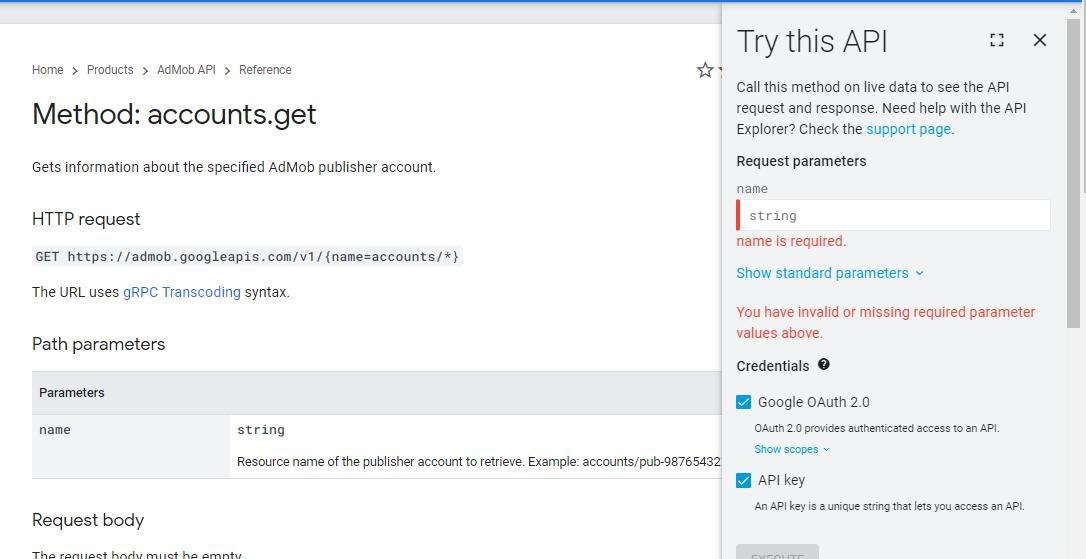Select the GET request URL code text
The height and width of the screenshot is (559, 1086).
(247, 257)
